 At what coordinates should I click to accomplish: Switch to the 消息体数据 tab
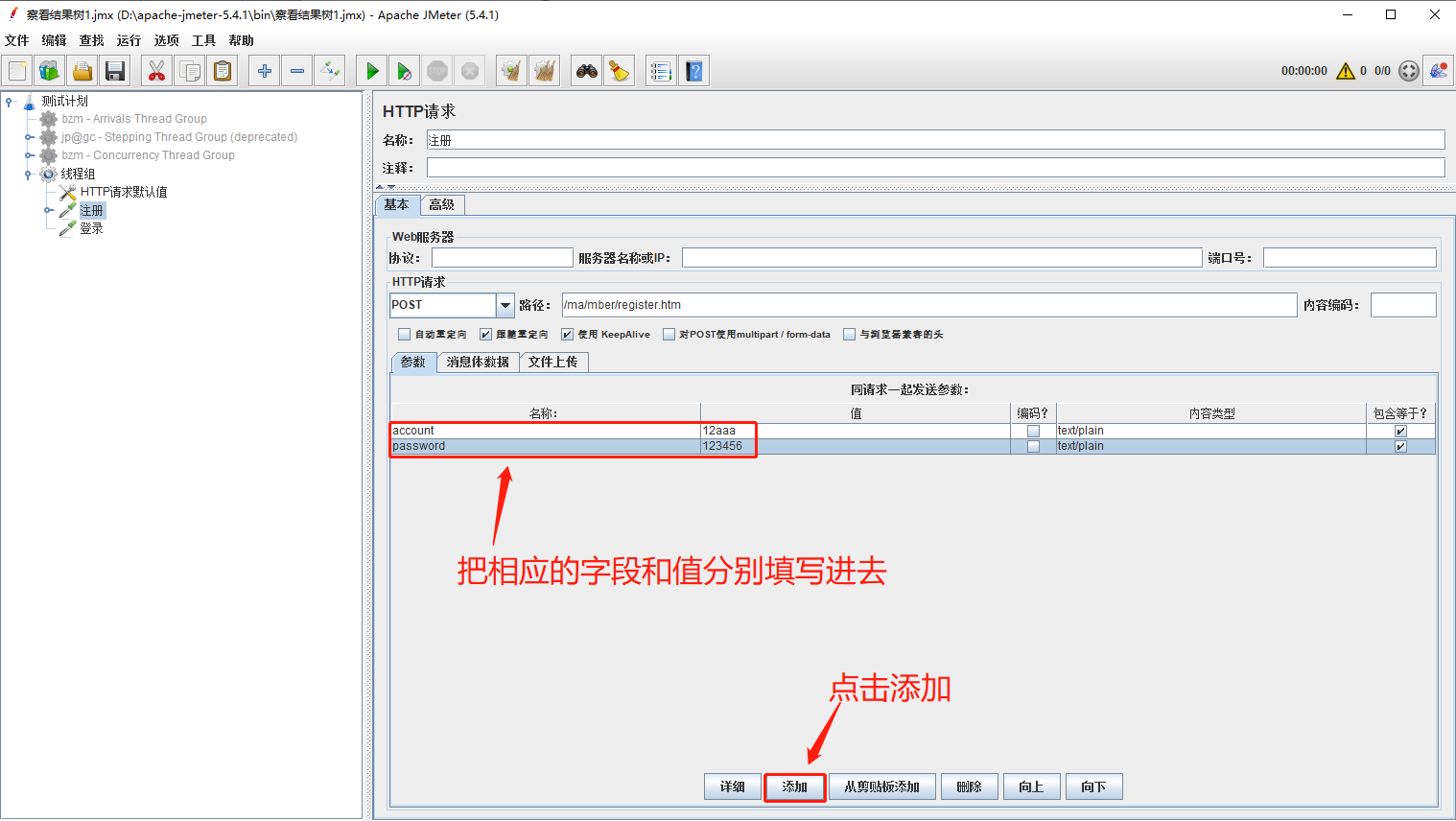coord(478,362)
